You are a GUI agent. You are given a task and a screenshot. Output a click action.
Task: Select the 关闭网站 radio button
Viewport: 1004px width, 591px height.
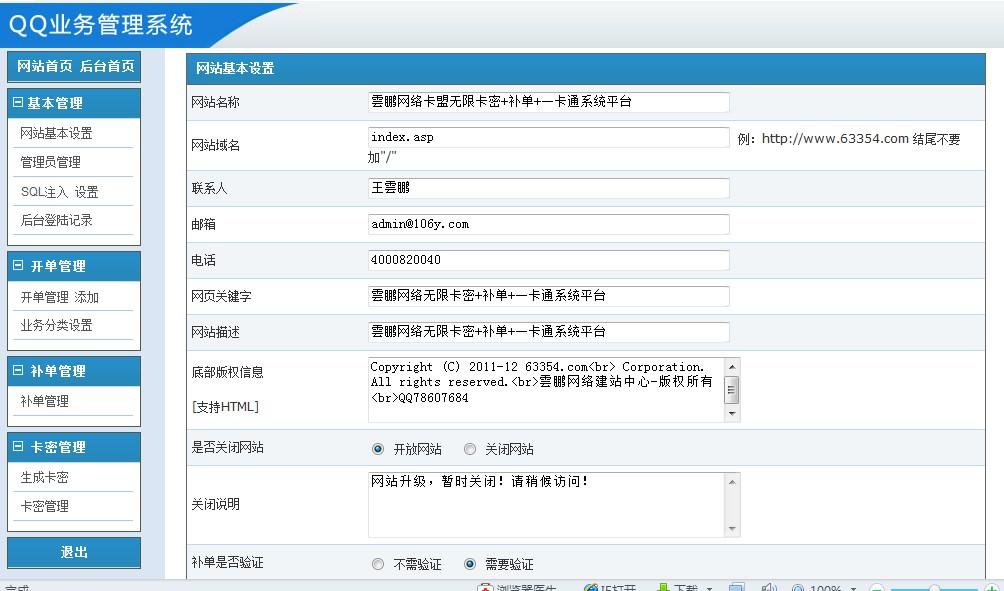[470, 449]
